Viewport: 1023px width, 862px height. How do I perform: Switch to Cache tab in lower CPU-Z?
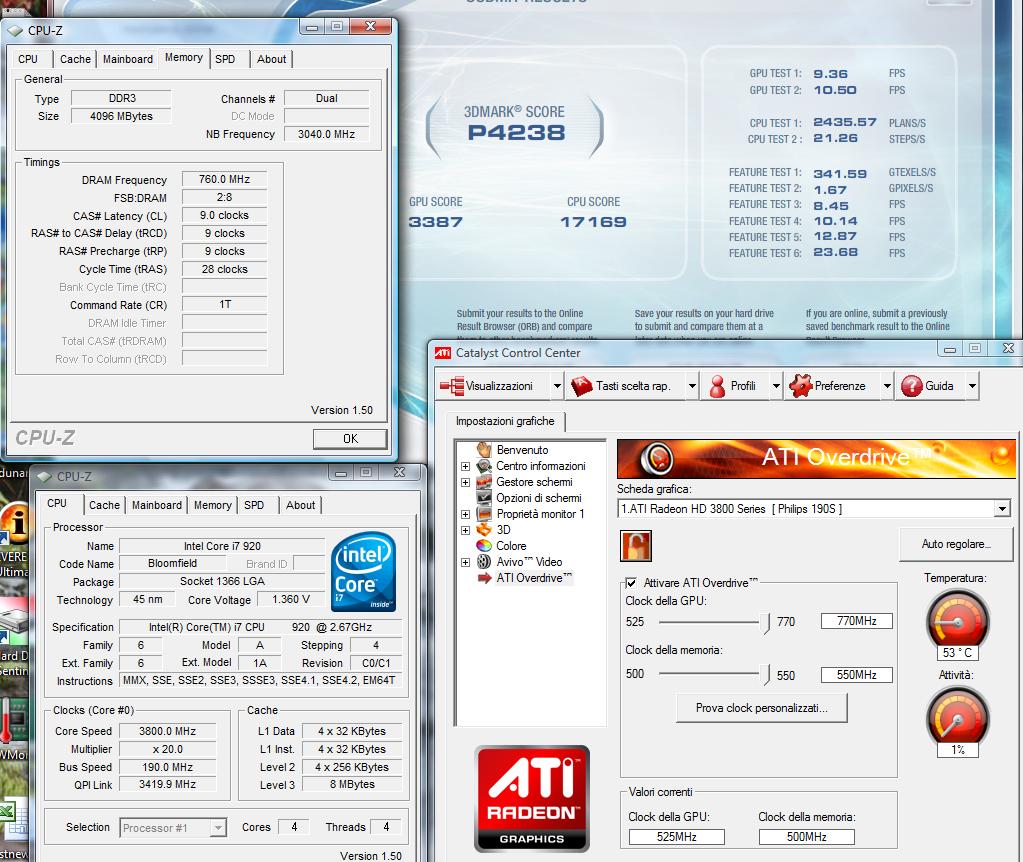coord(104,505)
